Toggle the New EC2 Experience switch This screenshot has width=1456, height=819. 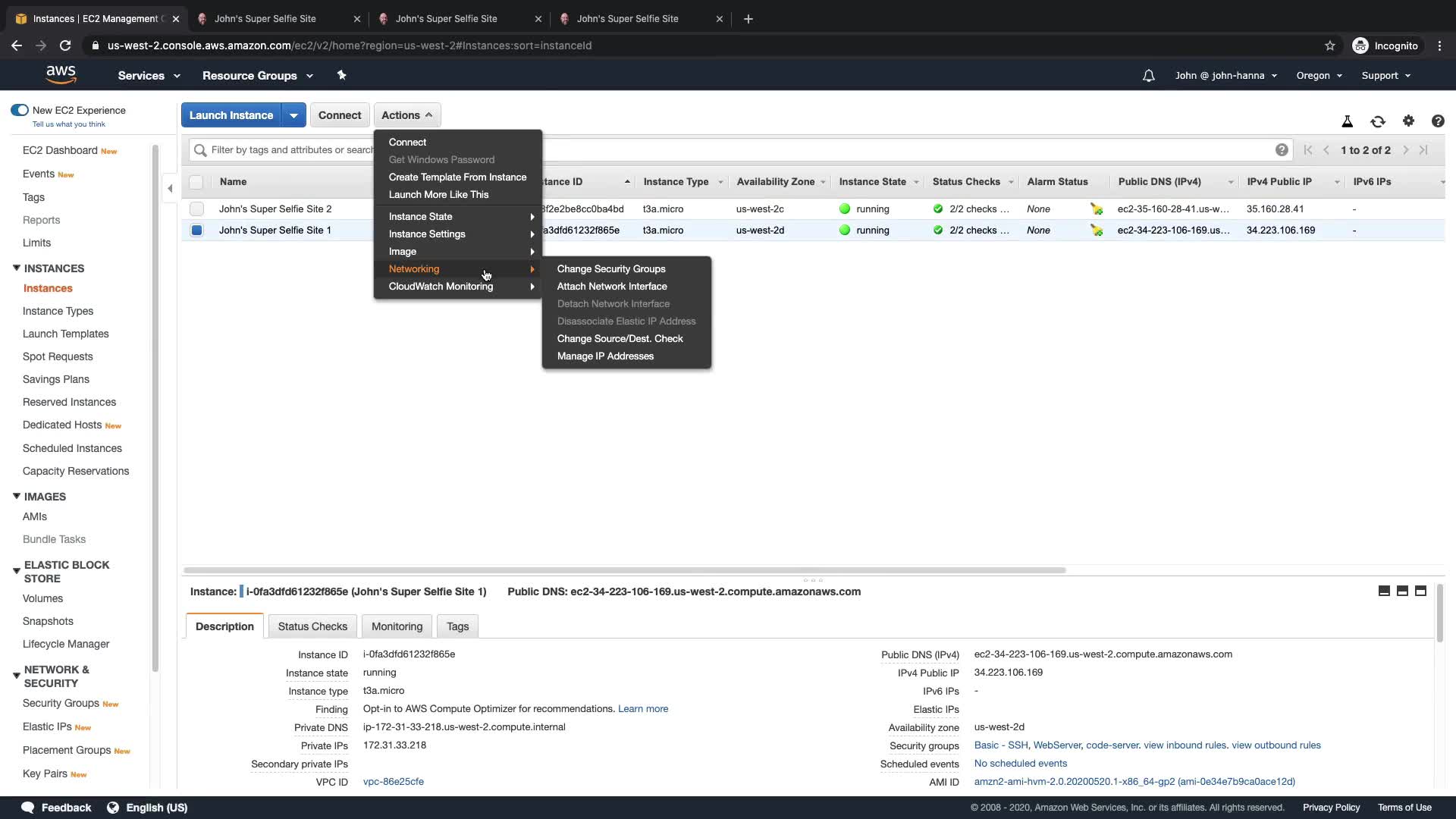tap(20, 110)
